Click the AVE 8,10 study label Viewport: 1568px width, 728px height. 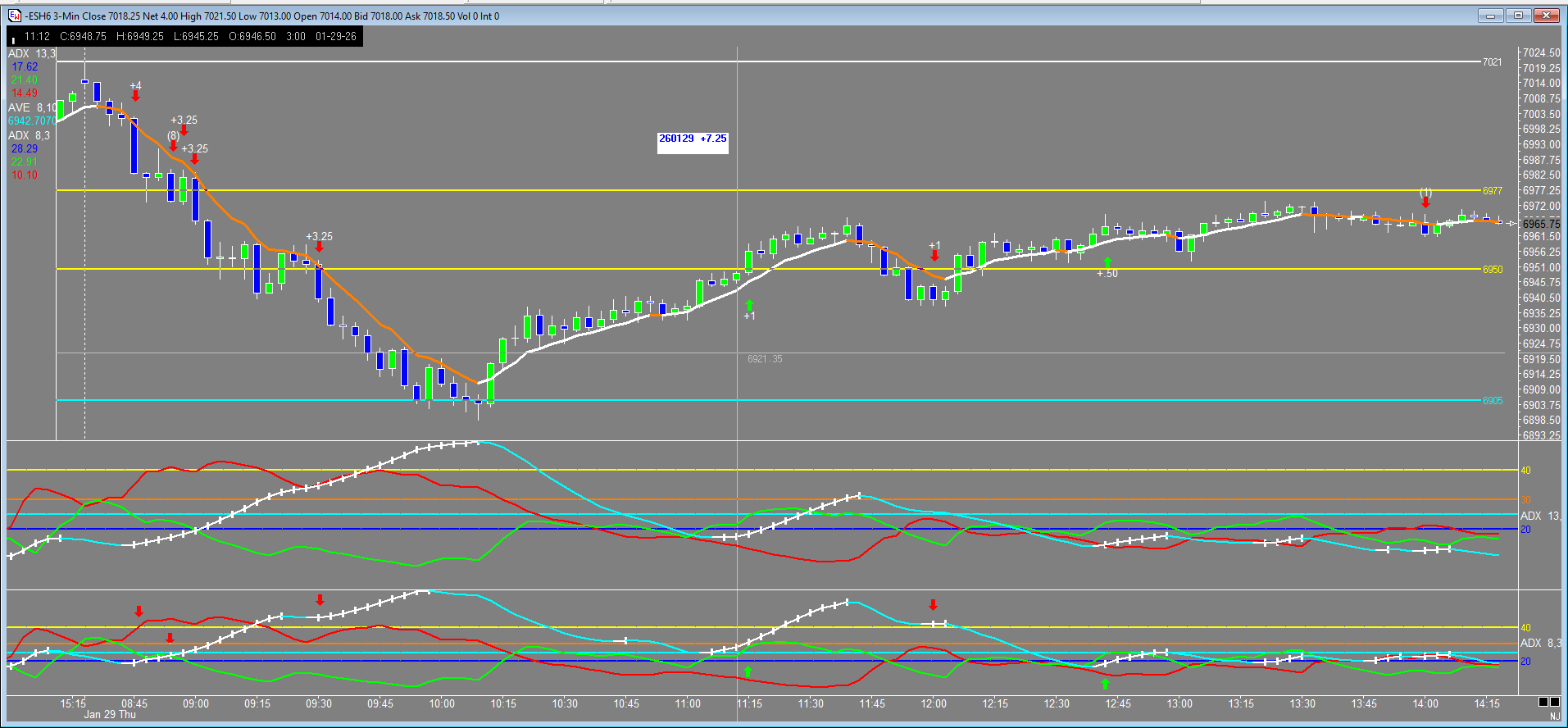pyautogui.click(x=32, y=107)
